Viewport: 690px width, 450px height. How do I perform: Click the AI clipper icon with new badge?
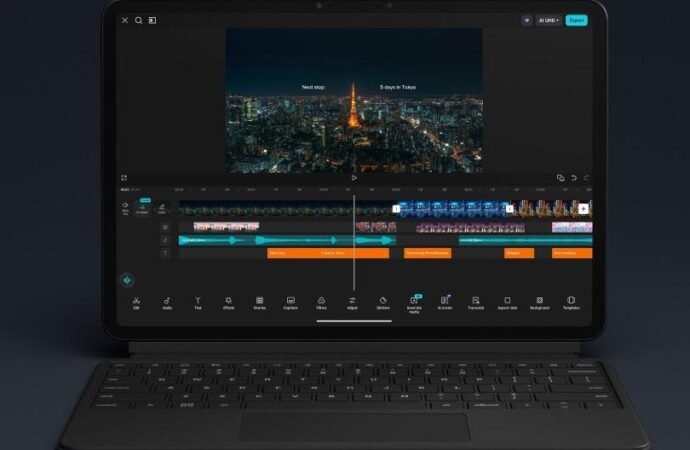coord(143,208)
